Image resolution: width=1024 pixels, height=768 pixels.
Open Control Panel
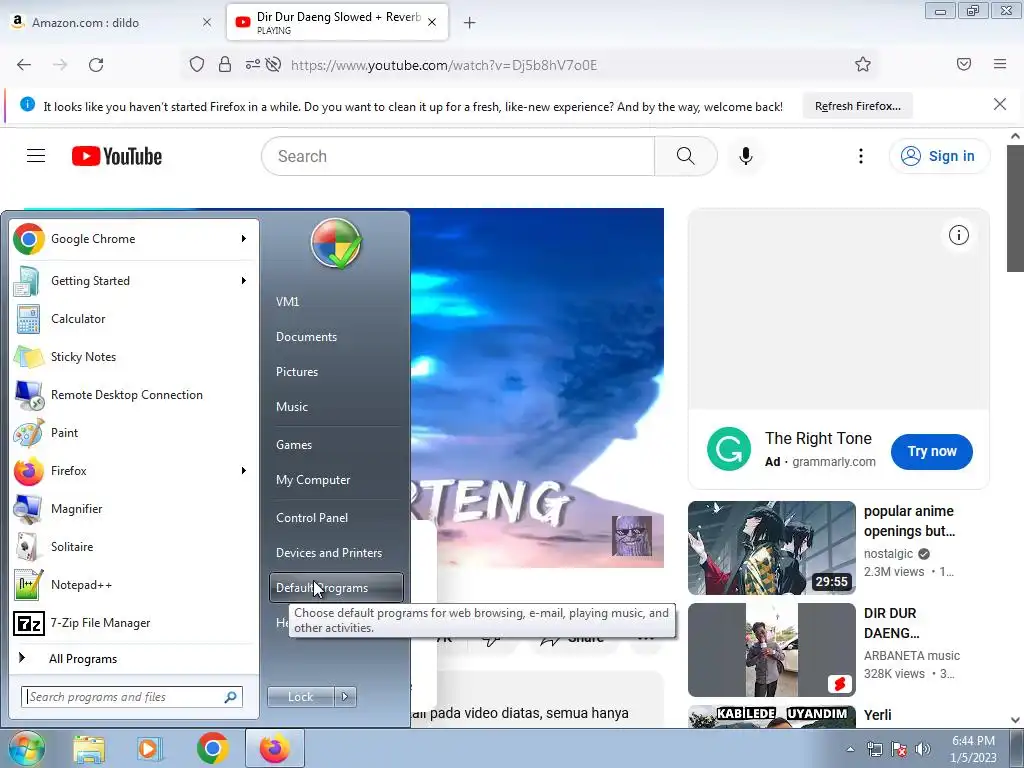336,518
